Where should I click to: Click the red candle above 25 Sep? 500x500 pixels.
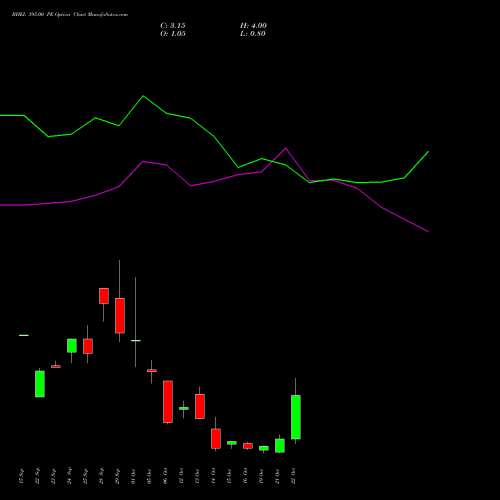coord(88,346)
